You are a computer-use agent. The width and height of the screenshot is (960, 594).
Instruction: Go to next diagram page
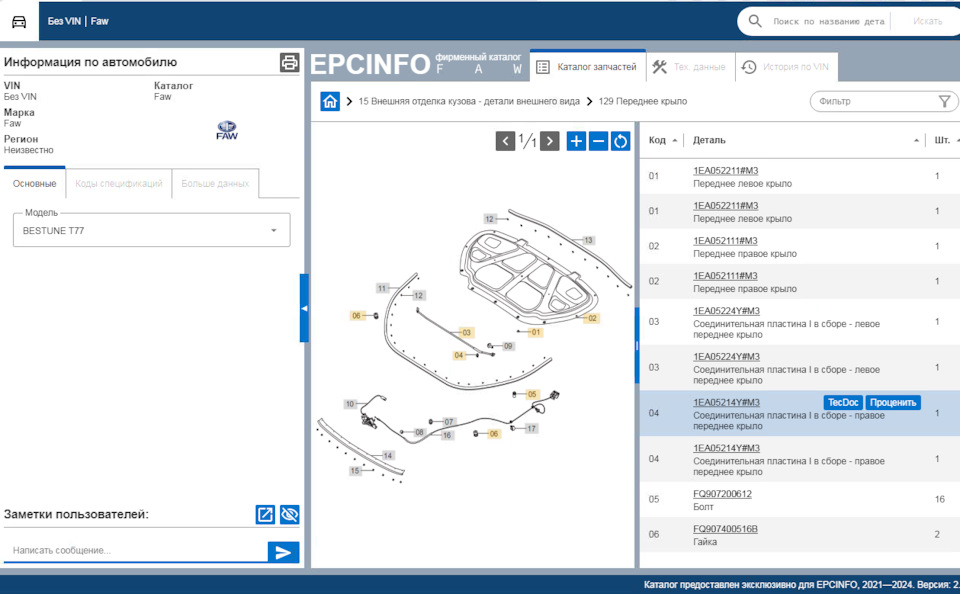tap(549, 141)
